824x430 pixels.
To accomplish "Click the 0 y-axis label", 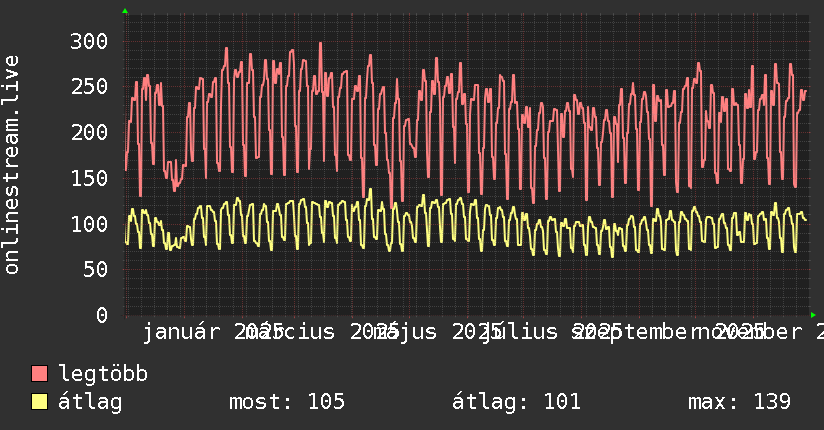I will pyautogui.click(x=102, y=315).
